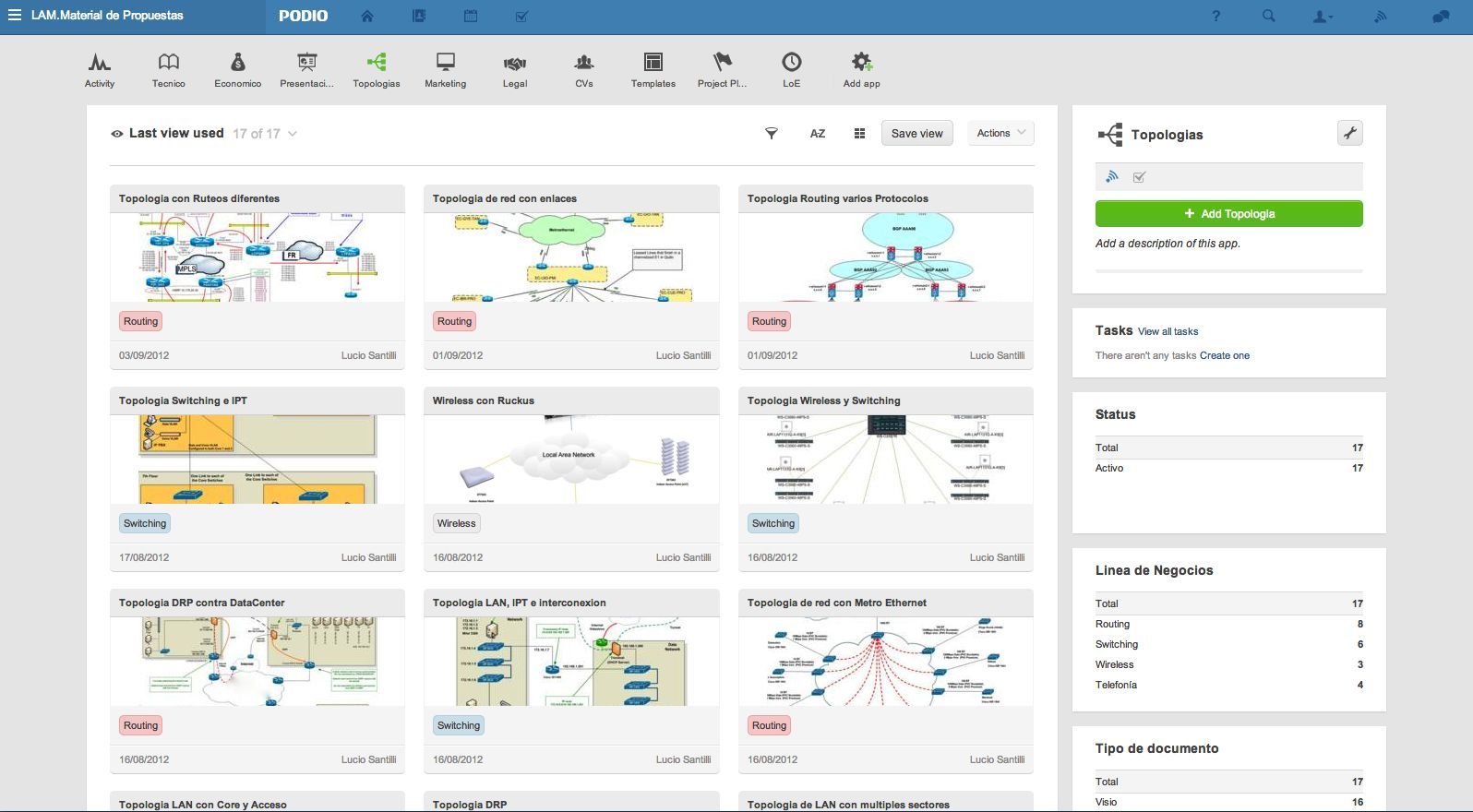Open the Activity app
Viewport: 1473px width, 812px height.
100,70
